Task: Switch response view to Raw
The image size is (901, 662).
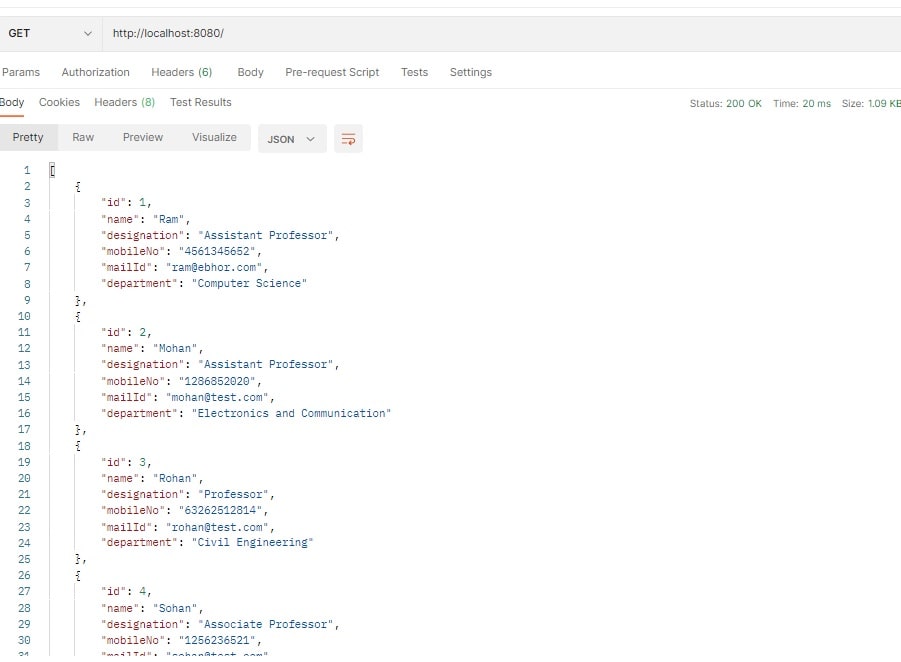Action: 83,137
